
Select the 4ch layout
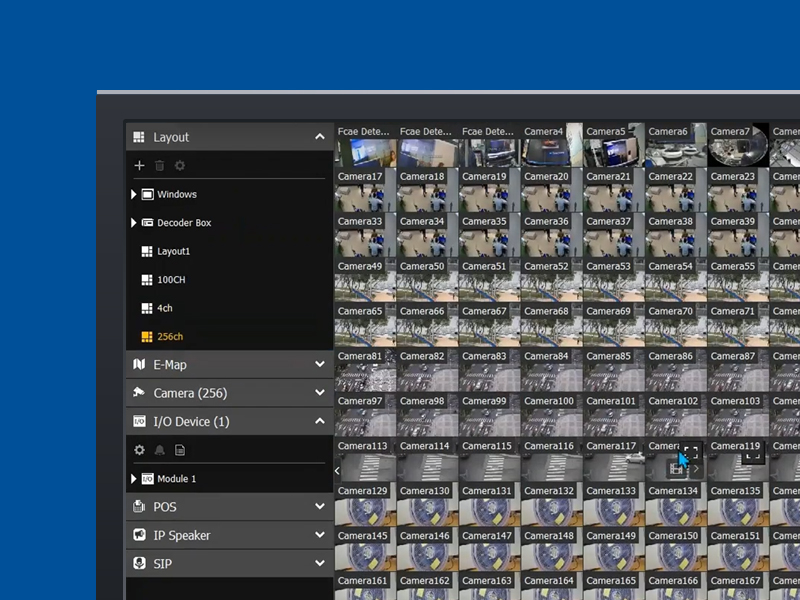(x=164, y=308)
